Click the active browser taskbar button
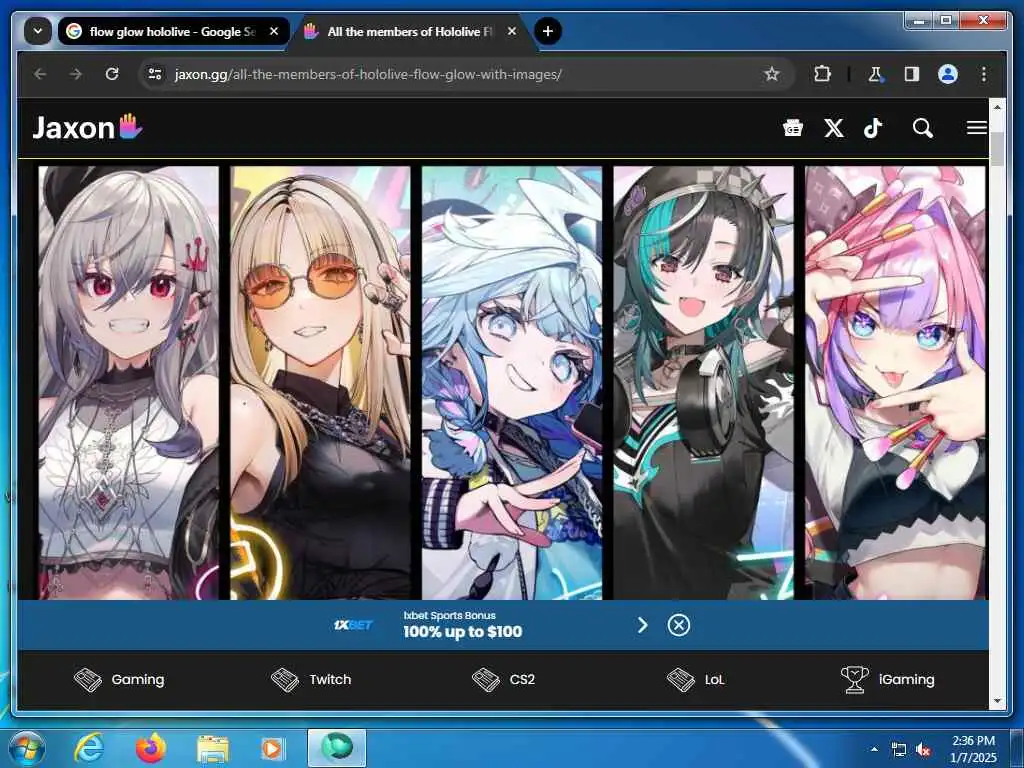 point(337,748)
